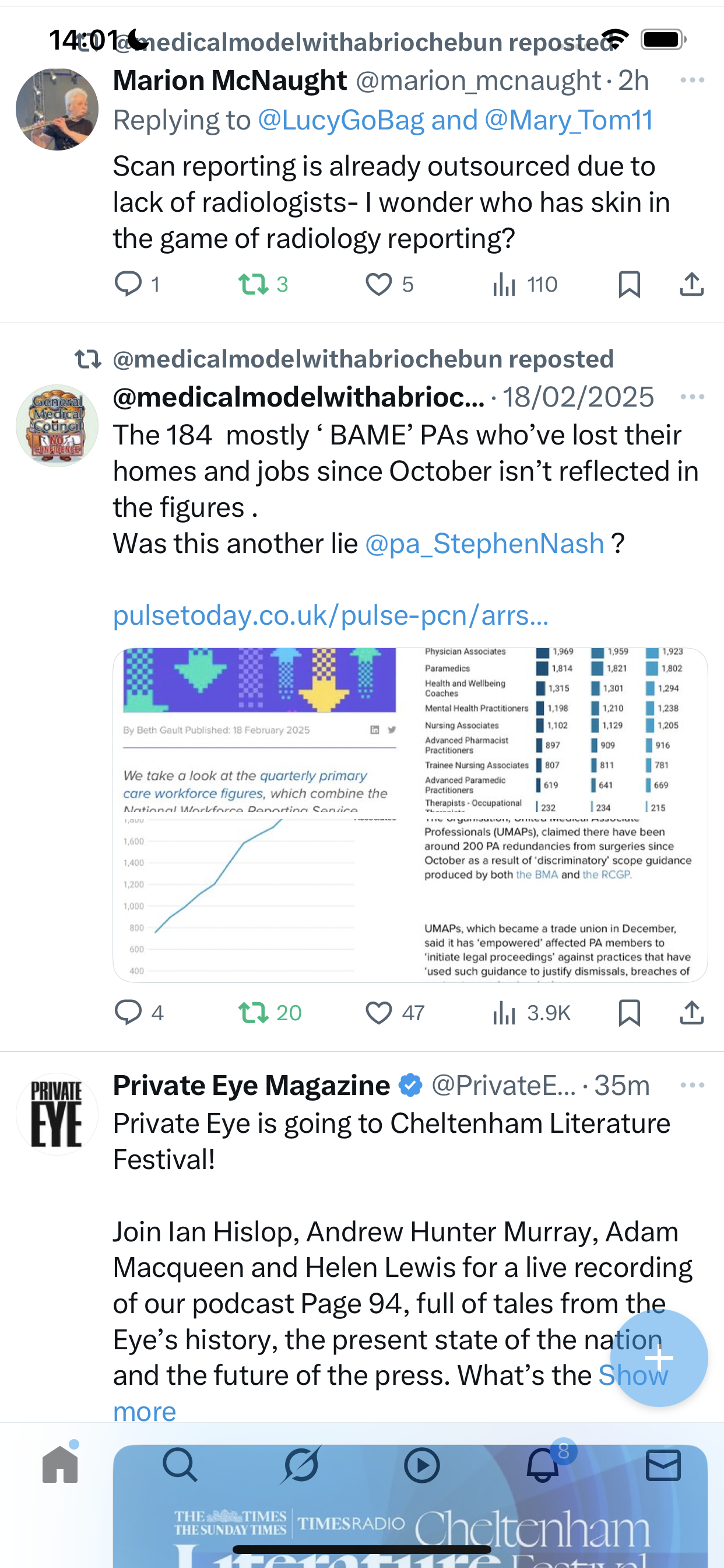View analytics for the 3.9K views tweet
724x1568 pixels.
click(x=504, y=1013)
